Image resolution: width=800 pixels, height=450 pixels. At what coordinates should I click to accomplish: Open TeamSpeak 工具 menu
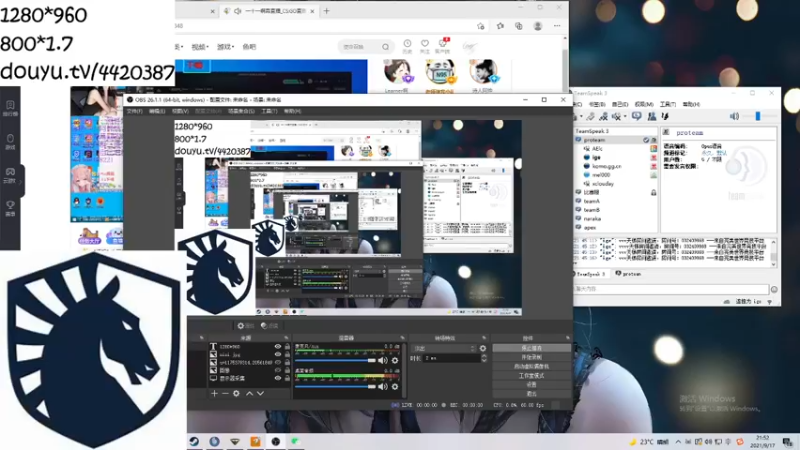click(668, 104)
